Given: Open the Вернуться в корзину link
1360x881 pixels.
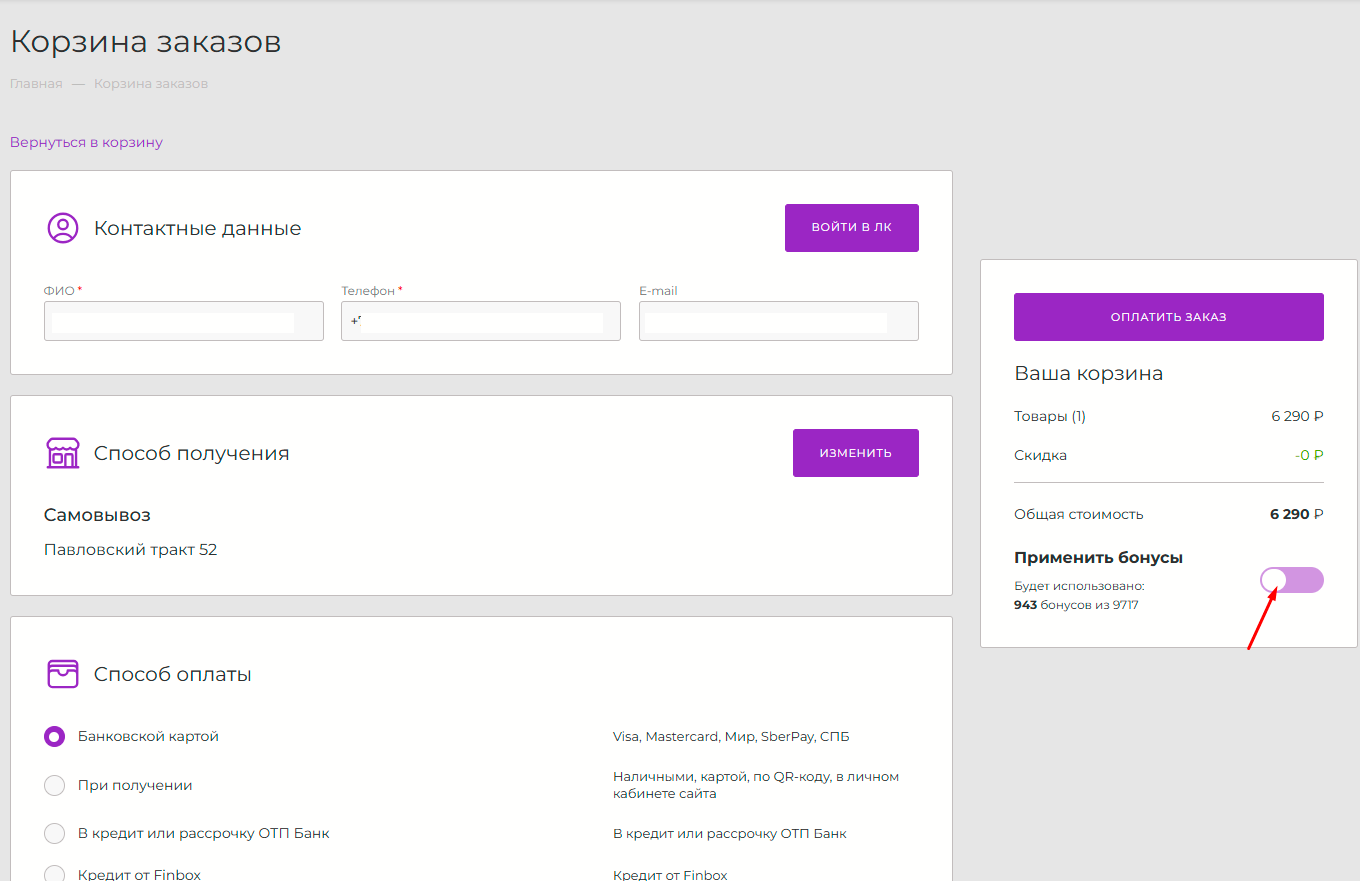Looking at the screenshot, I should pos(86,142).
